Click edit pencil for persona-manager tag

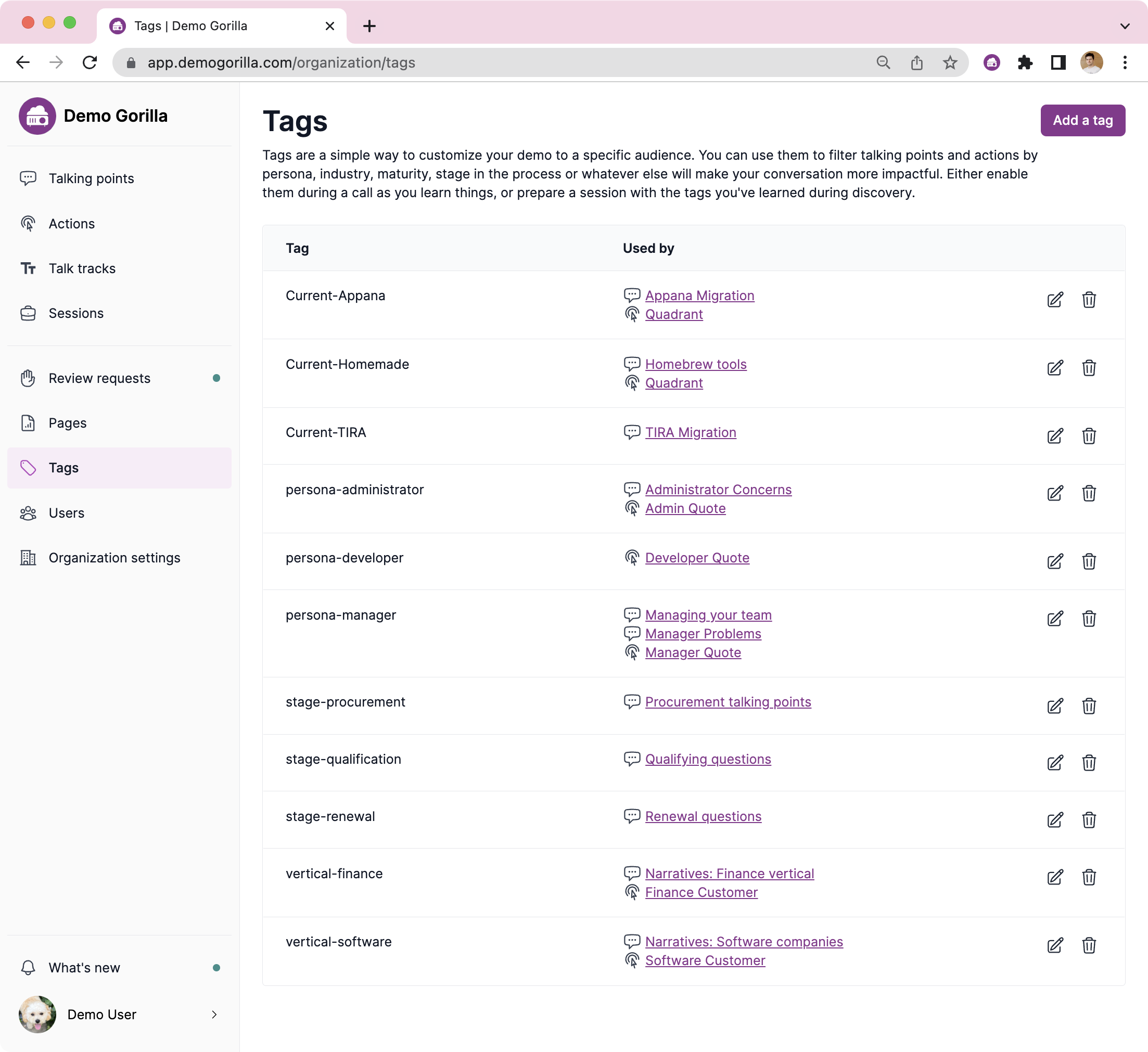click(x=1055, y=618)
